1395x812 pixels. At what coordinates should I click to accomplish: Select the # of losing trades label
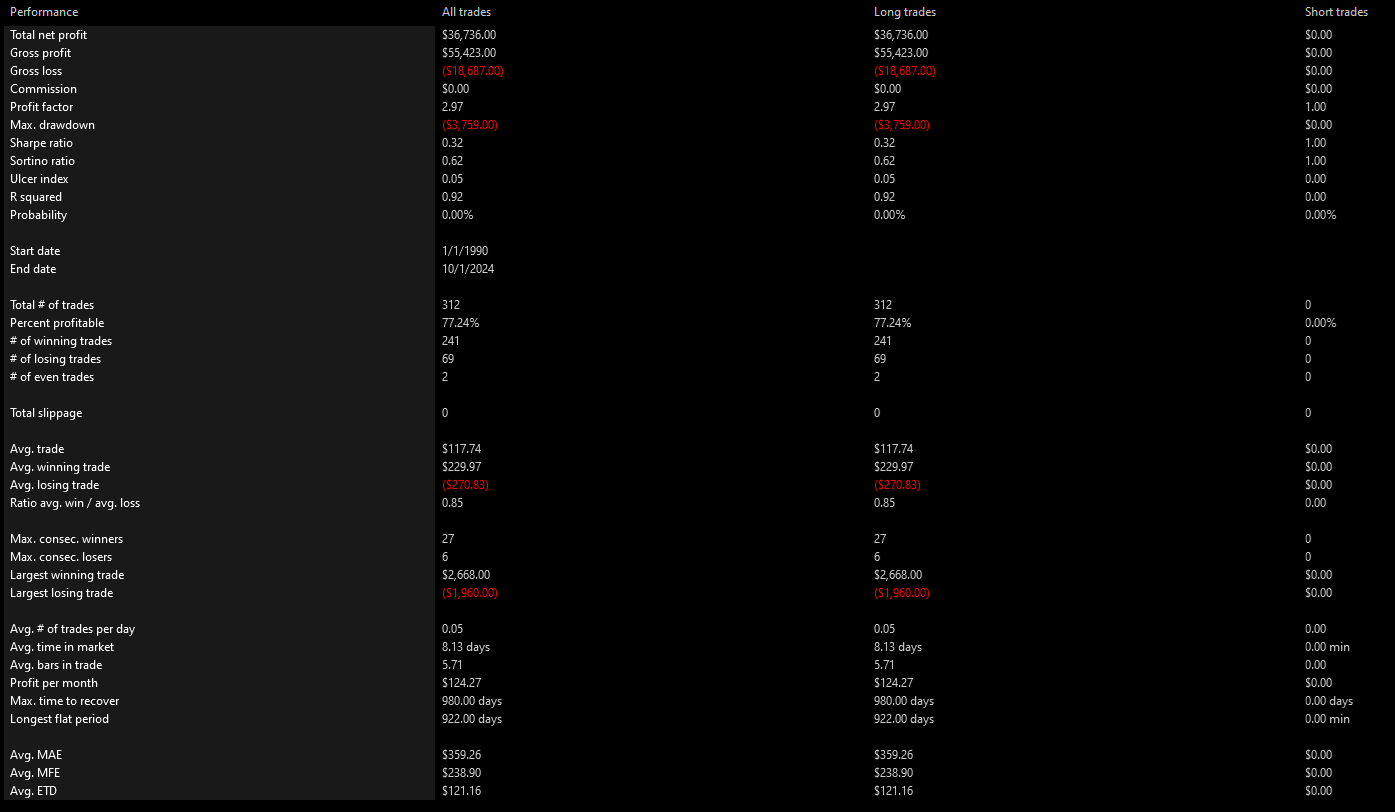(x=55, y=359)
